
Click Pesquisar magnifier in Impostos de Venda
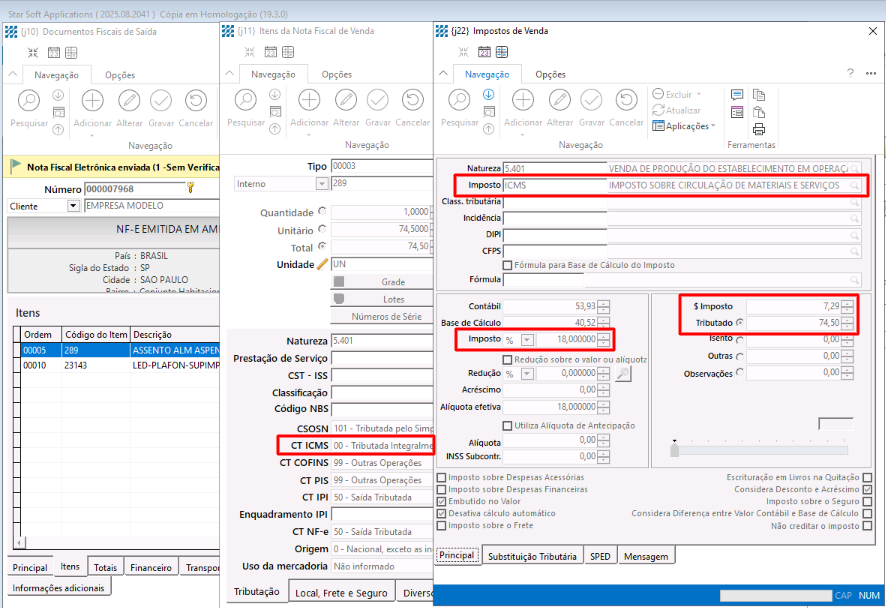(x=460, y=100)
